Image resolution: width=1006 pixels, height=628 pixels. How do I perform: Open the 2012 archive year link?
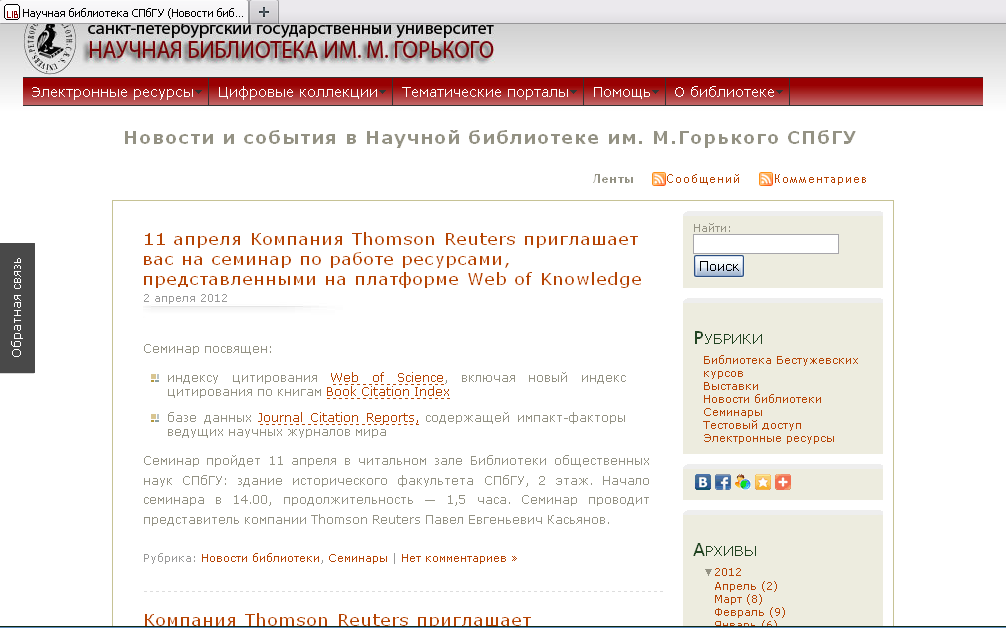click(x=728, y=572)
